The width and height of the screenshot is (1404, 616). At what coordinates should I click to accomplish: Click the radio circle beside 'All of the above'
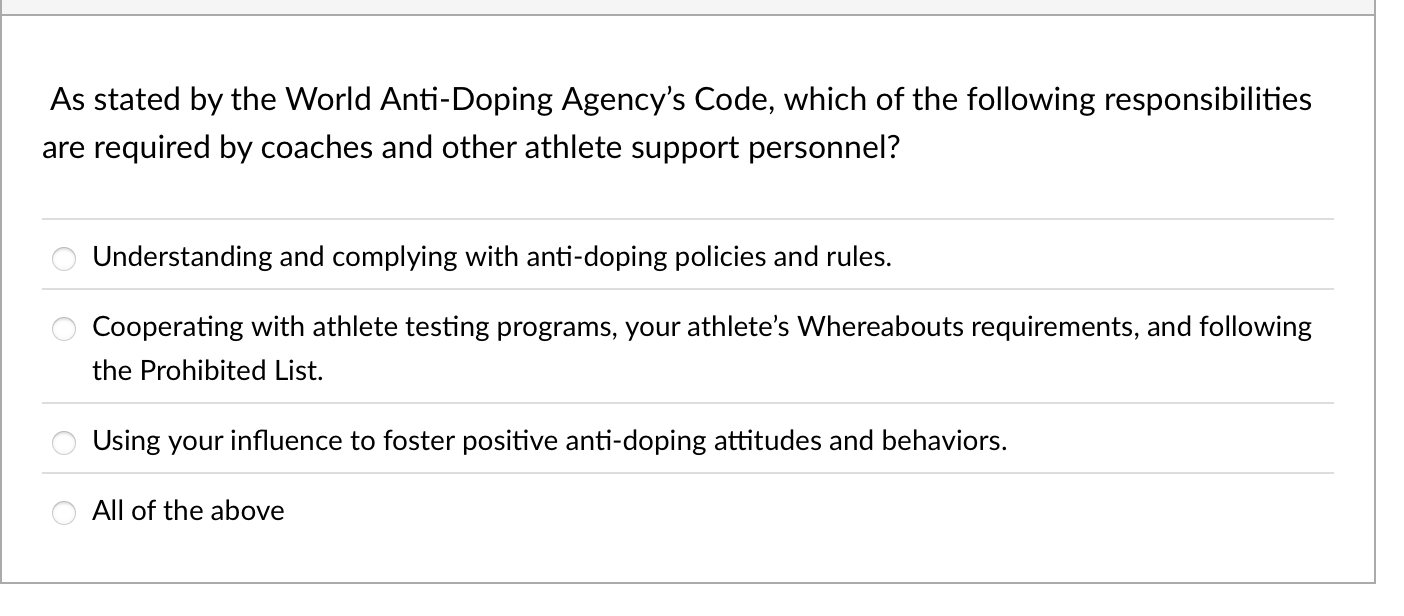(x=64, y=513)
